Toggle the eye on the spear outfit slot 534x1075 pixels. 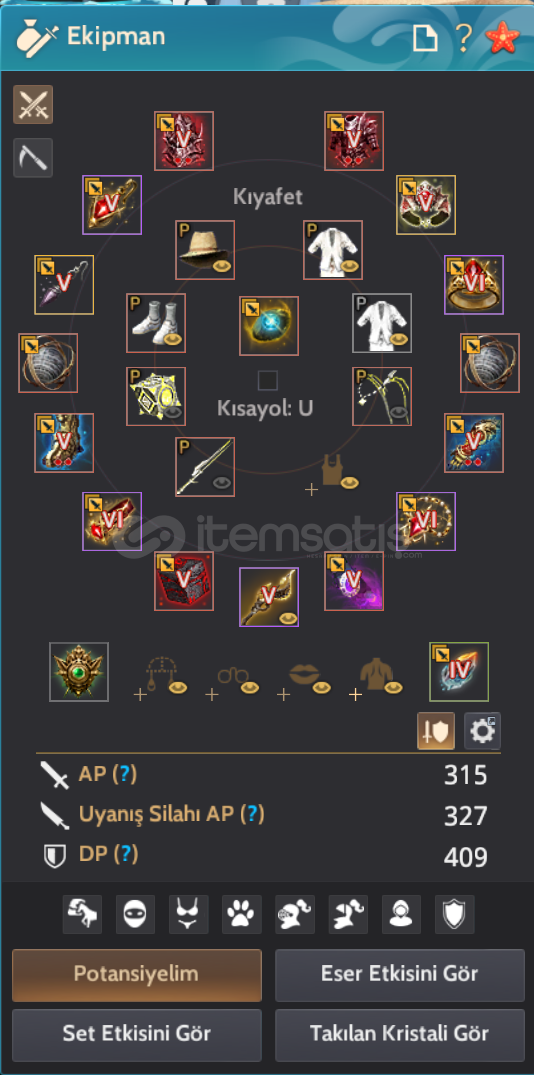(221, 483)
